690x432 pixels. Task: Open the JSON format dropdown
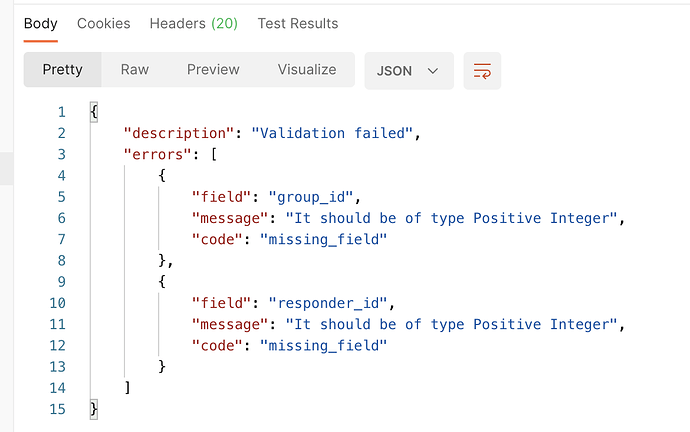(x=409, y=71)
